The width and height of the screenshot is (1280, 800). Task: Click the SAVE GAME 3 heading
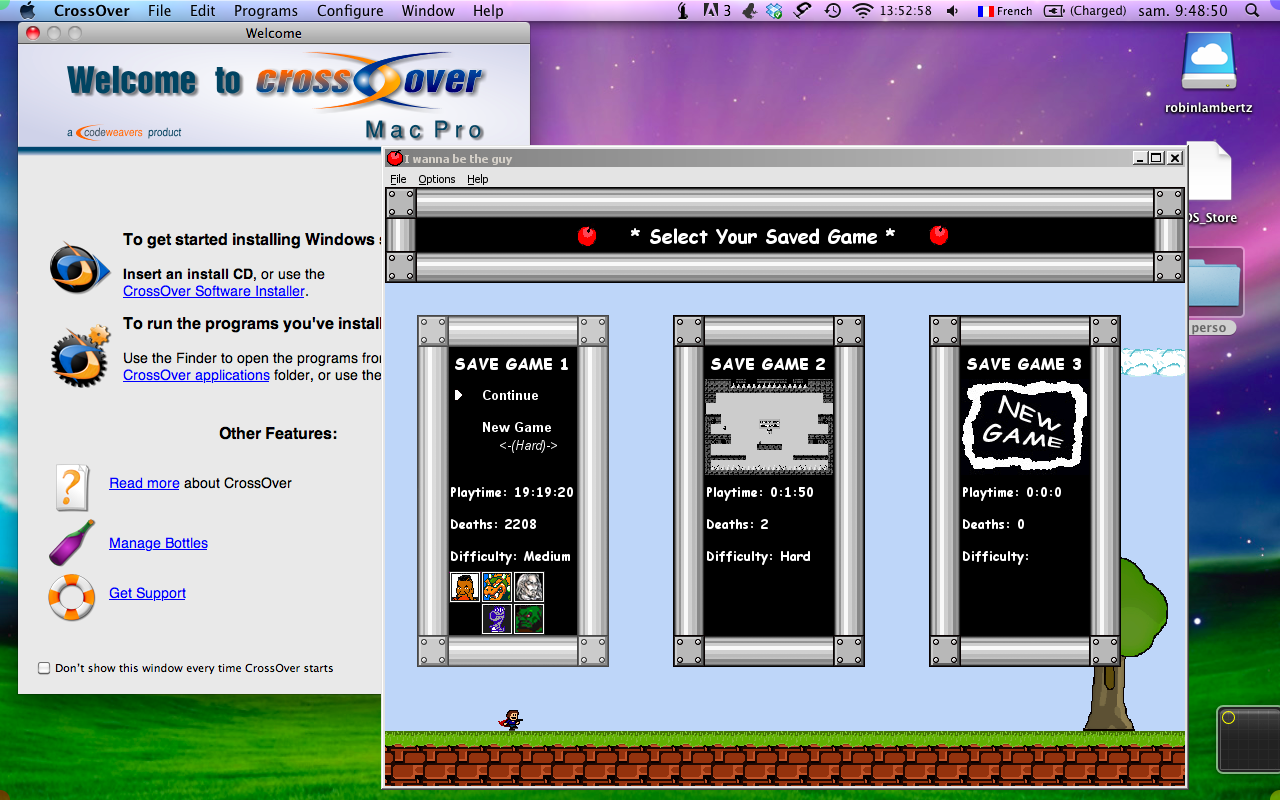1024,364
